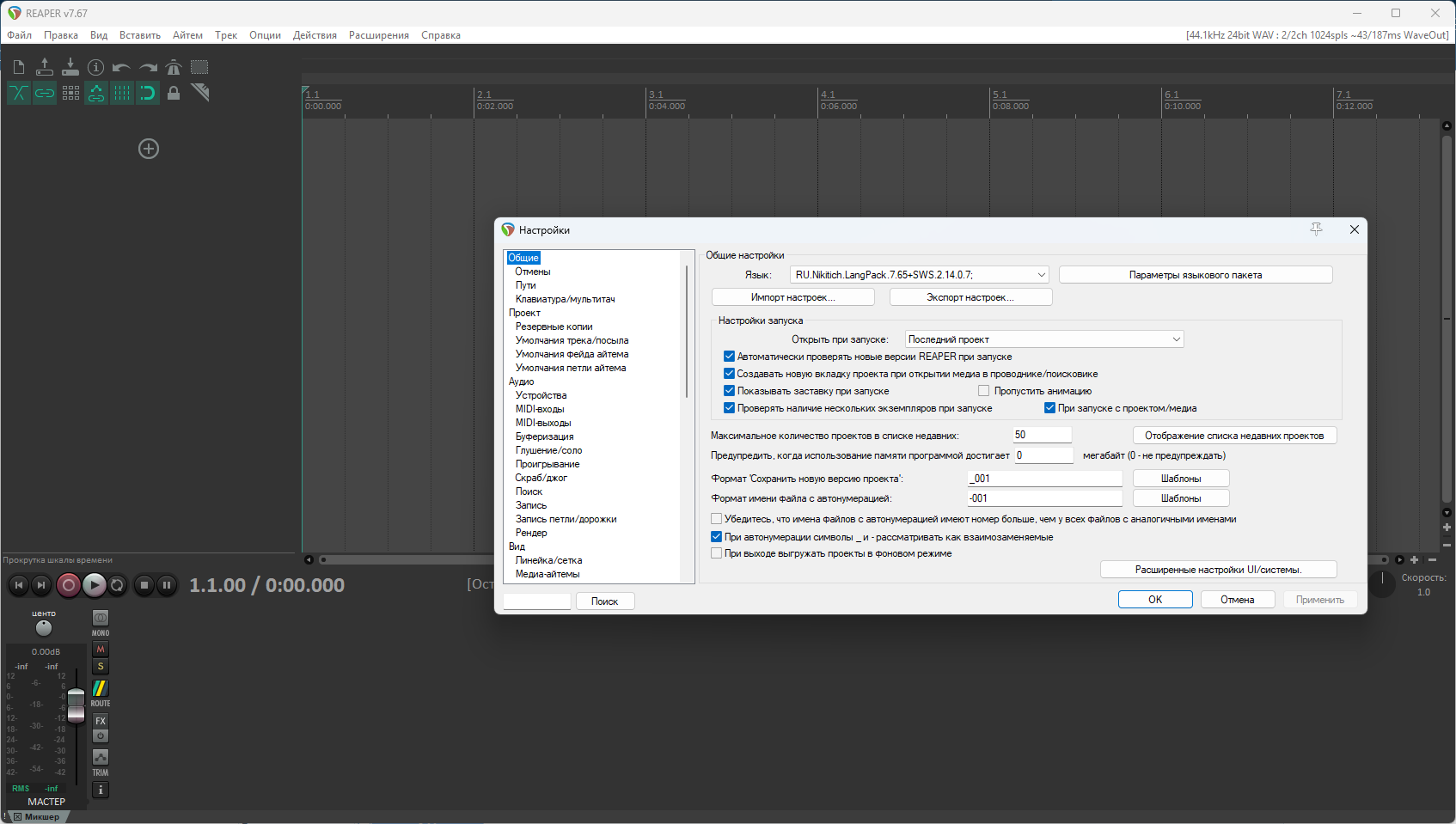Select 'Устройства' in the settings tree
This screenshot has height=824, width=1456.
[541, 395]
